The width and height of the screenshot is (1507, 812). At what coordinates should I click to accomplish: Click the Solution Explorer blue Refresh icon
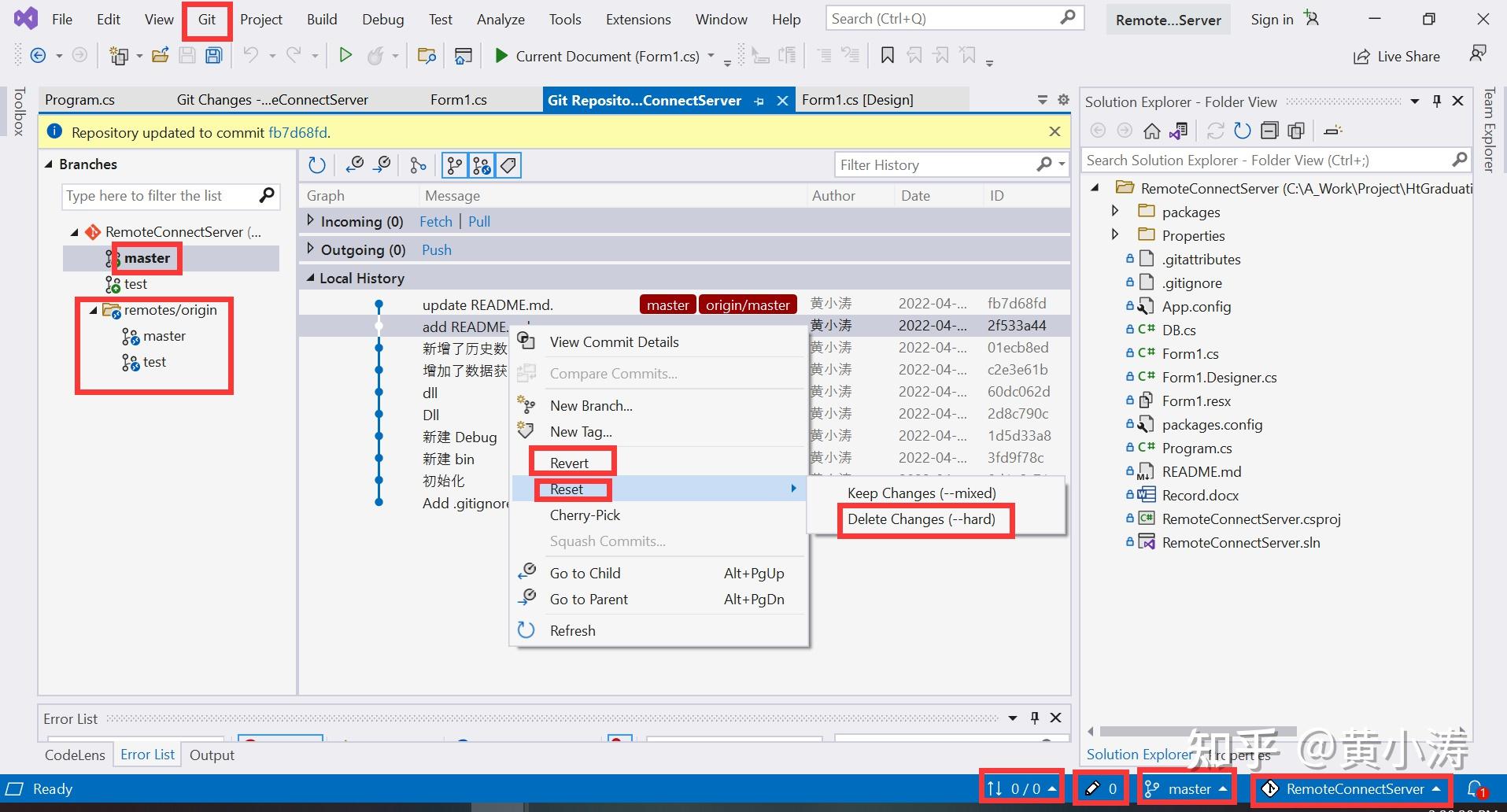click(x=1243, y=131)
